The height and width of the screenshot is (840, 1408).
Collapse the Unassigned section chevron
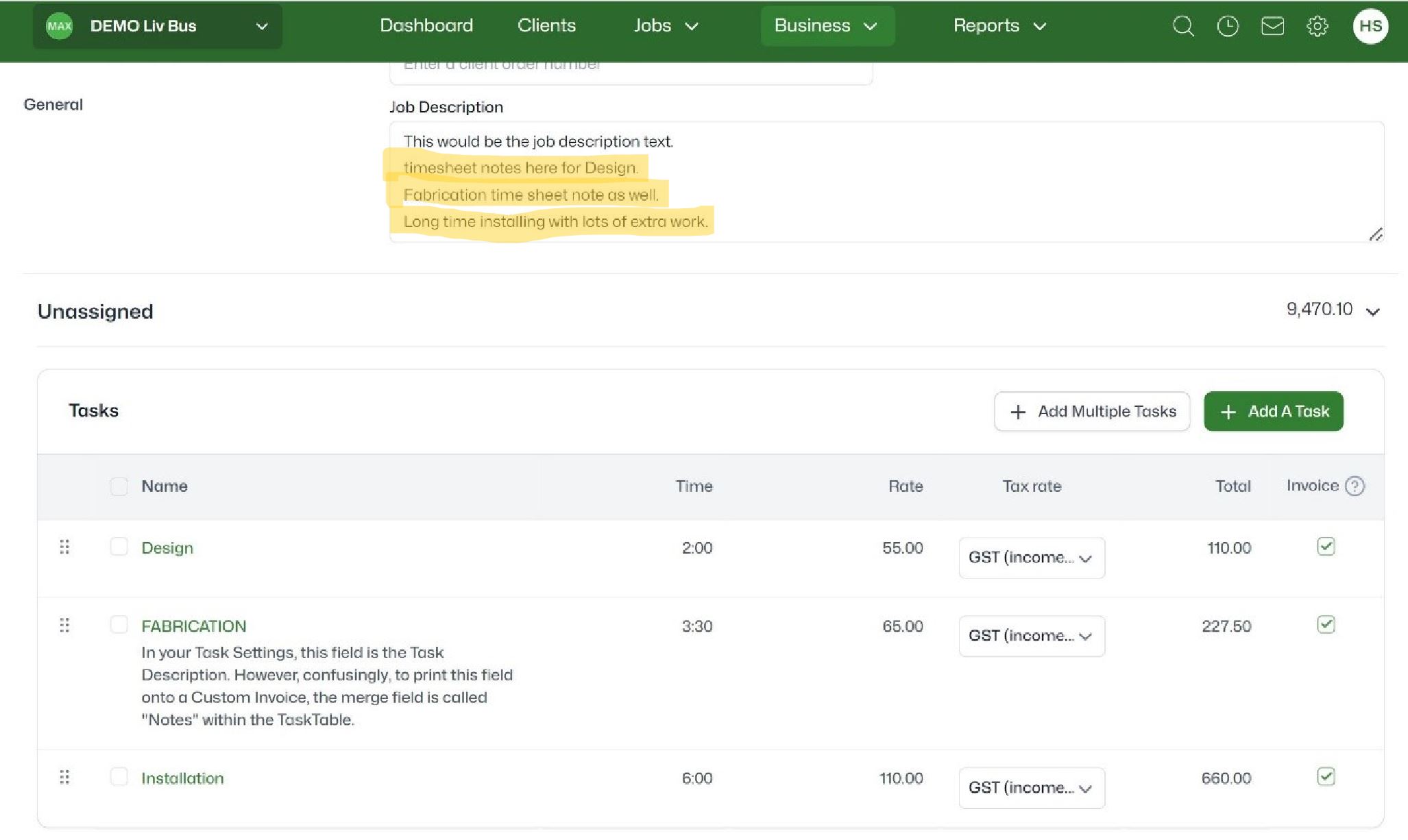(x=1372, y=312)
